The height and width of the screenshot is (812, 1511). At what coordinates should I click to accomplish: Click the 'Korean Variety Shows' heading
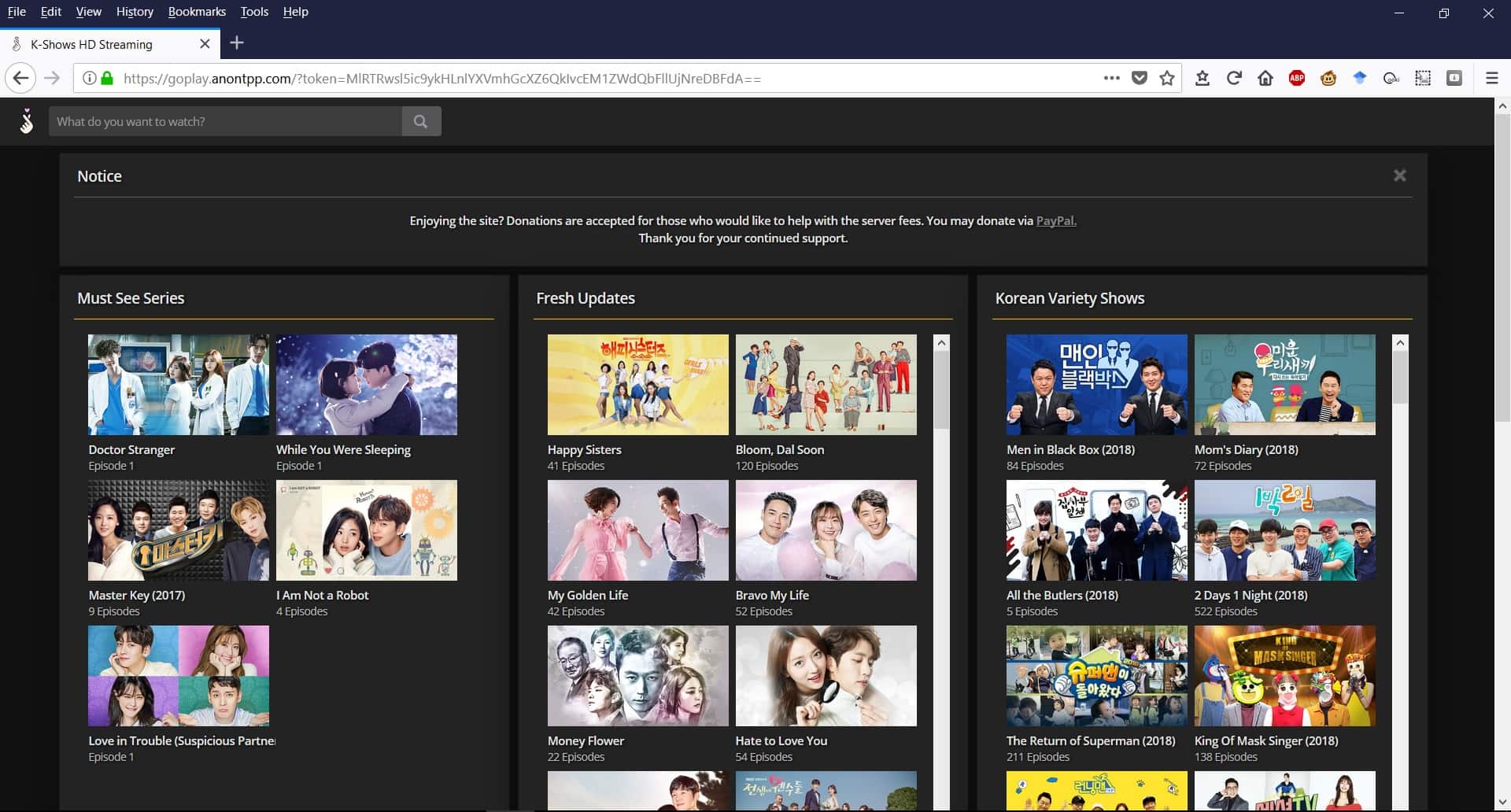(1070, 298)
